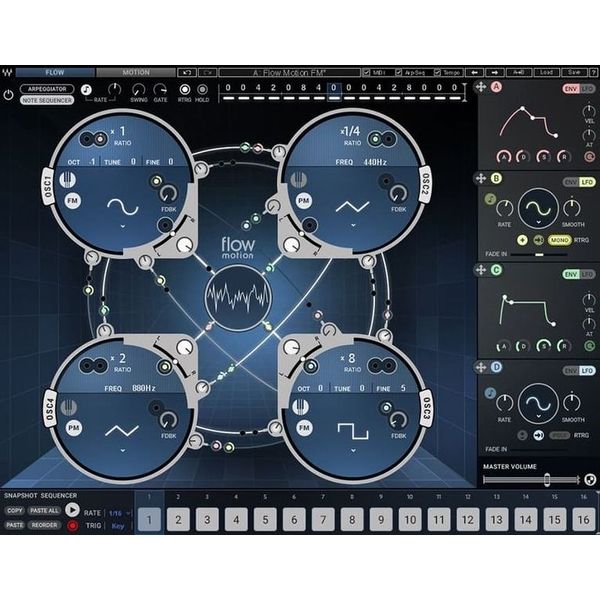Click the OSC1 FDBK knob

pos(168,194)
